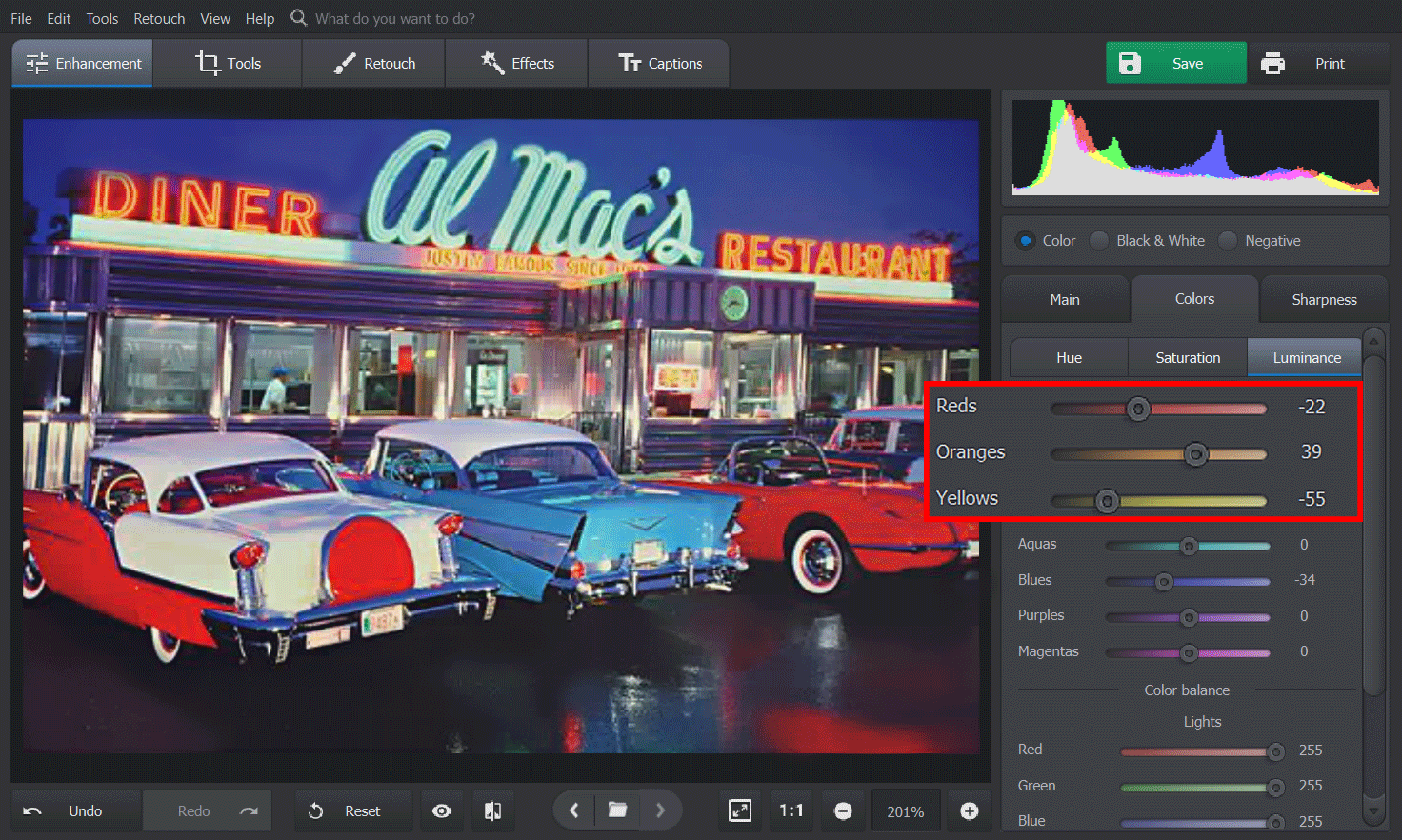Zoom out with the minus icon
Viewport: 1402px width, 840px height.
coord(843,810)
